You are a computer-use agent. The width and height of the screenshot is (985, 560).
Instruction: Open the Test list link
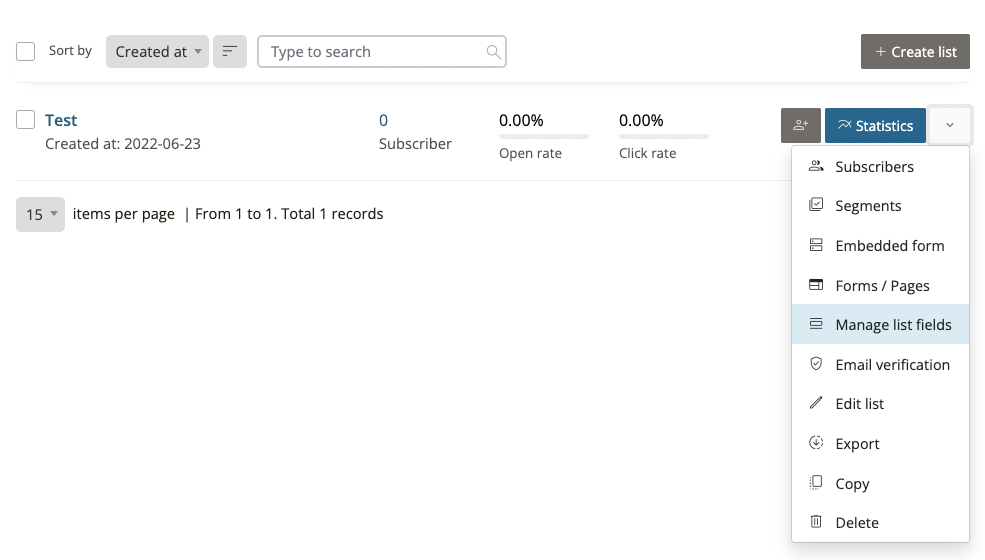tap(61, 120)
